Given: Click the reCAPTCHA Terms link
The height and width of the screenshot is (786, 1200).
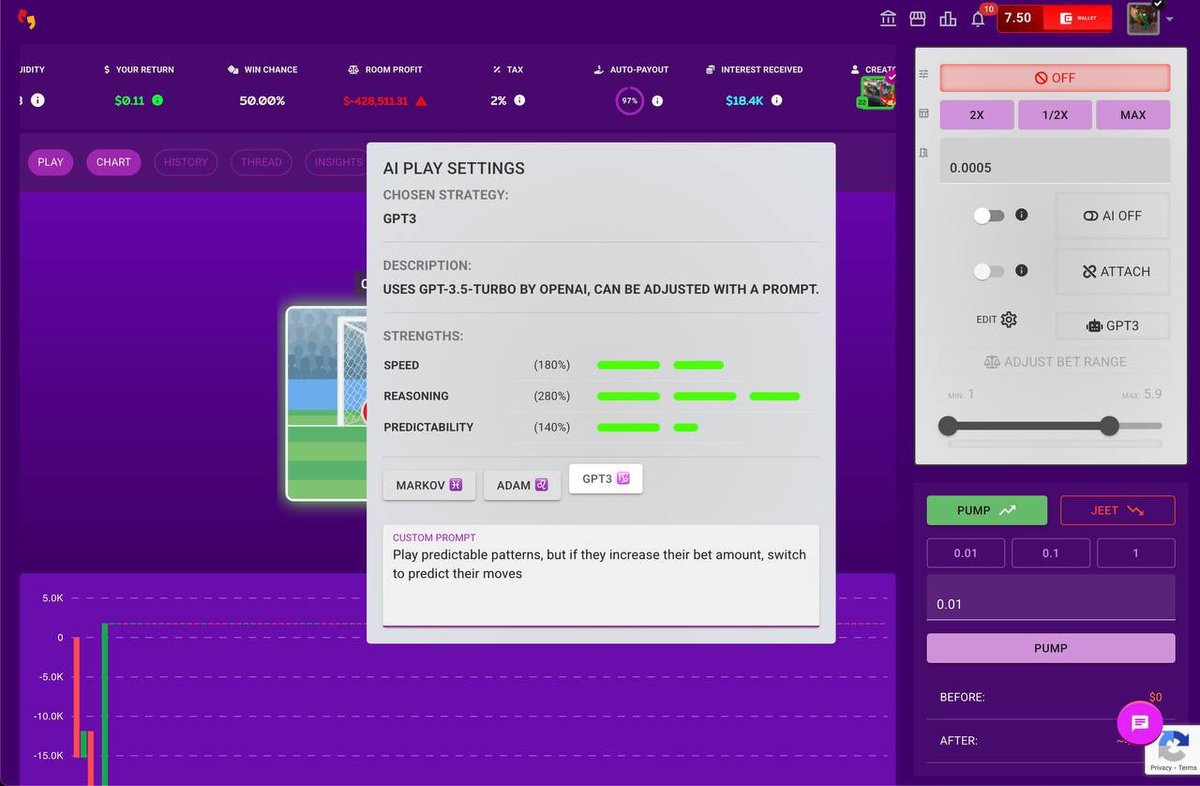Looking at the screenshot, I should pyautogui.click(x=1187, y=768).
